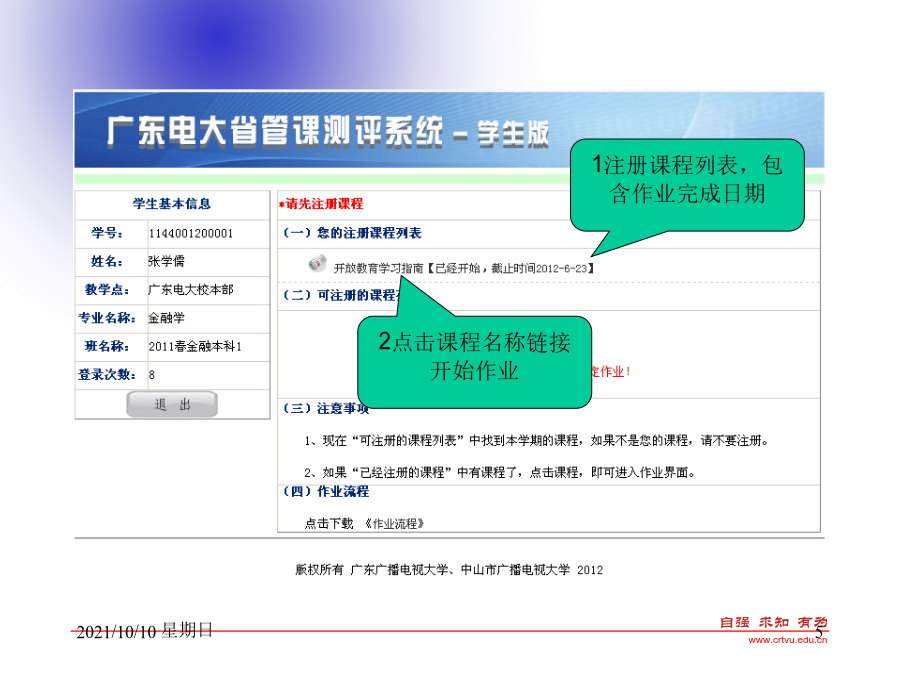Click the (一) 您的注册课程列表 heading

coord(352,233)
